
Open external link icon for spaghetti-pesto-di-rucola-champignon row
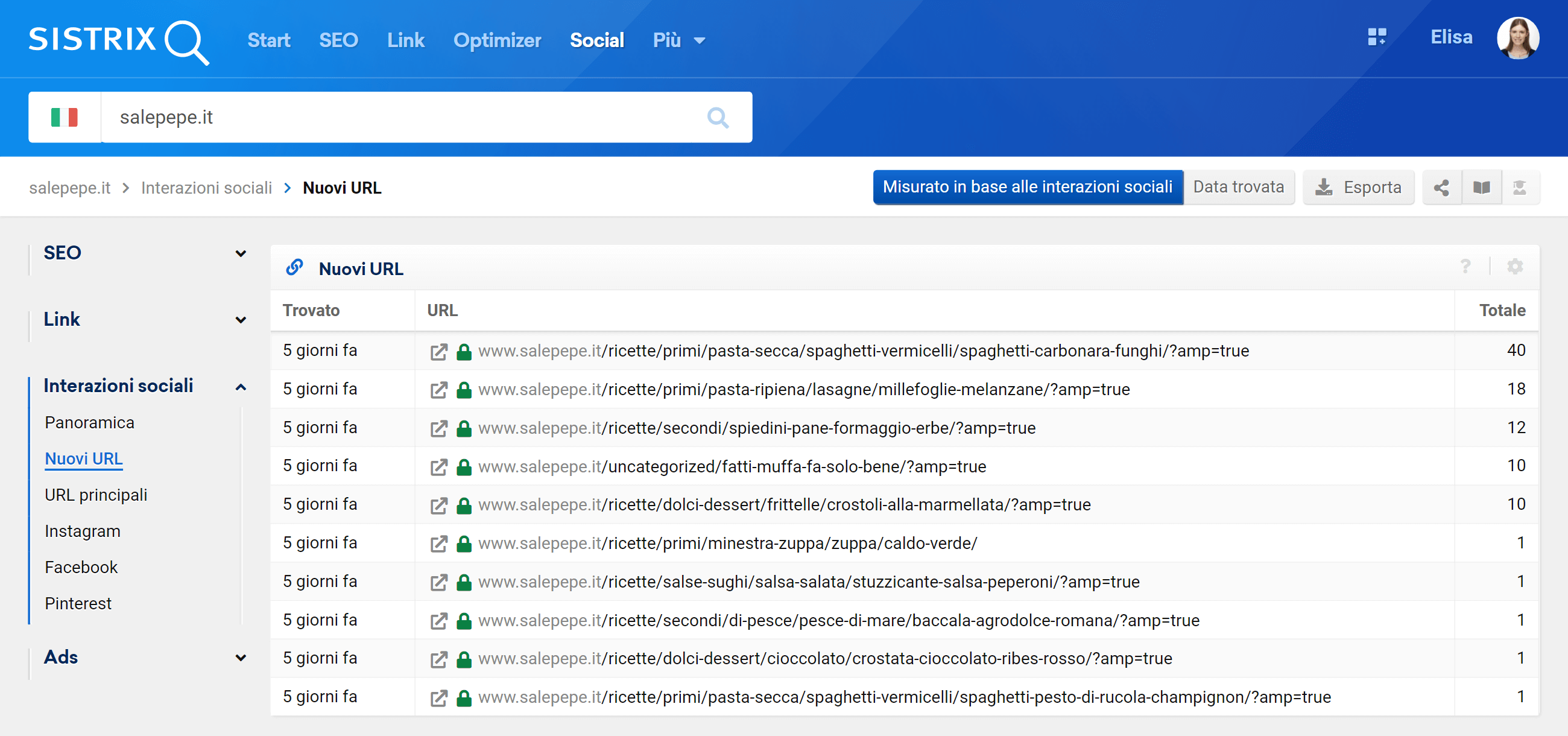[x=438, y=697]
